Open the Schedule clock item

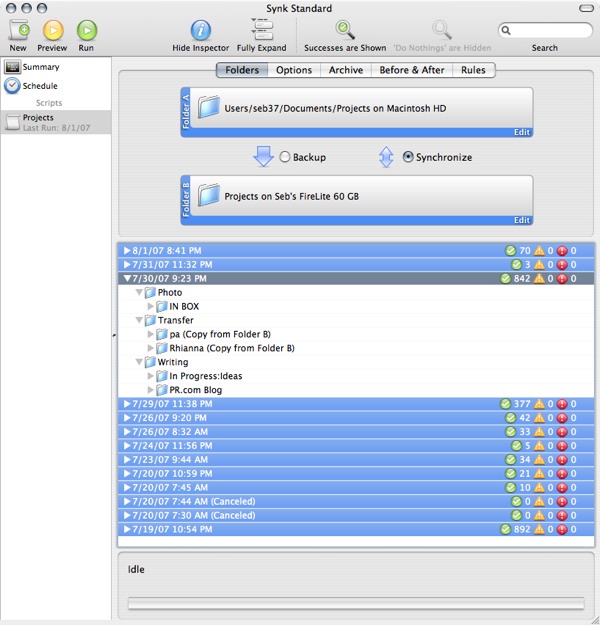(x=12, y=86)
